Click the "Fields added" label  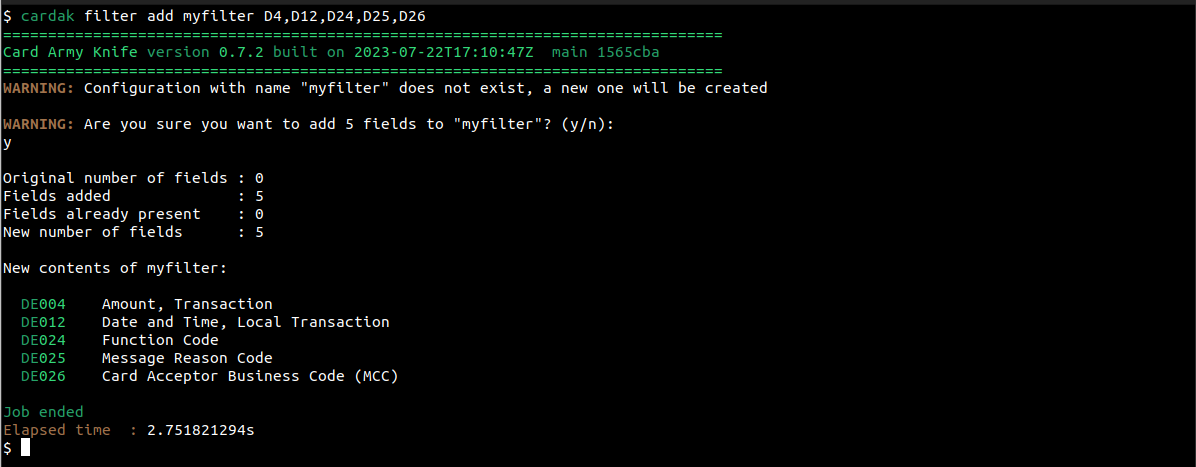[x=57, y=196]
